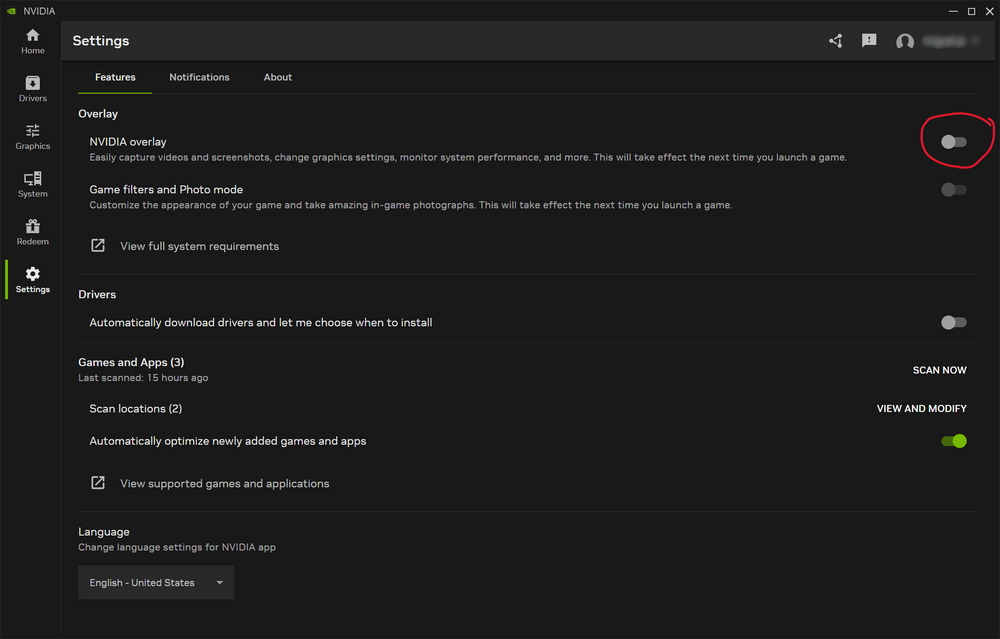Disable automatically optimize new games toggle
The image size is (1000, 639).
tap(954, 441)
